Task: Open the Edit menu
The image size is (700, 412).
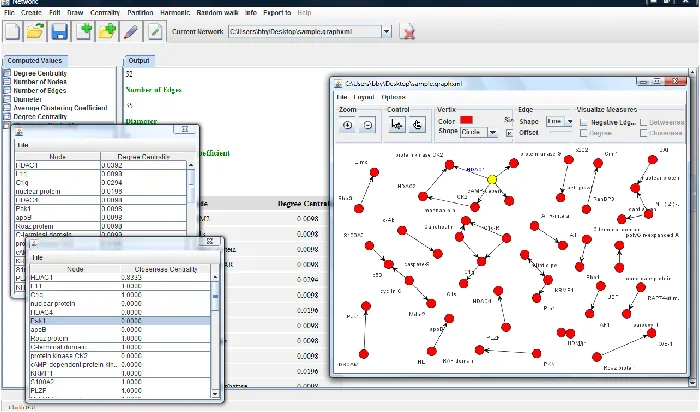Action: pyautogui.click(x=54, y=12)
